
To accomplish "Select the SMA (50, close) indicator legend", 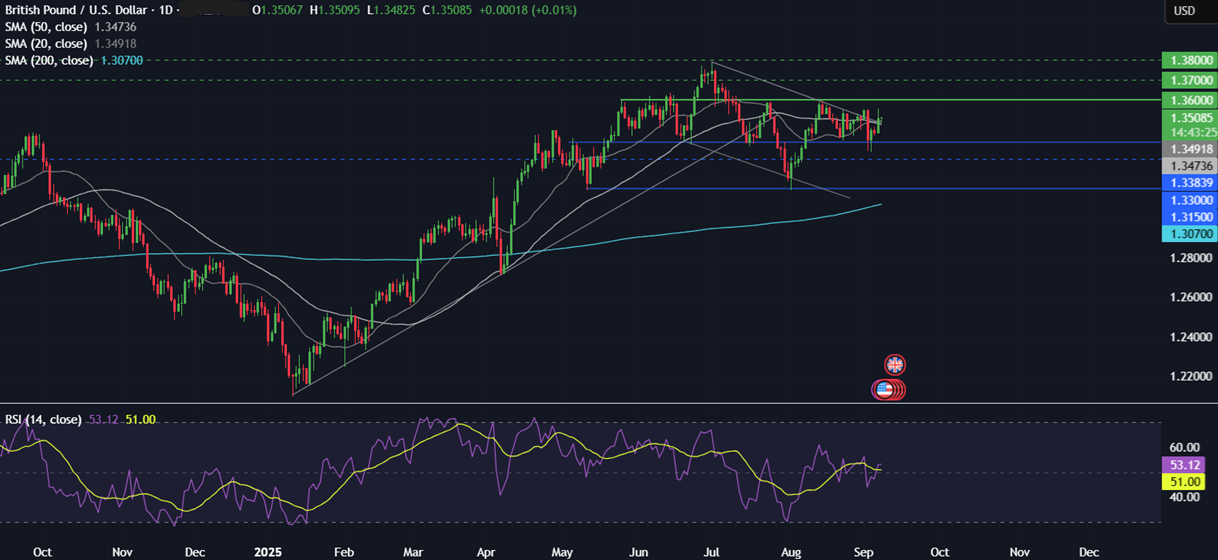I will 45,26.
